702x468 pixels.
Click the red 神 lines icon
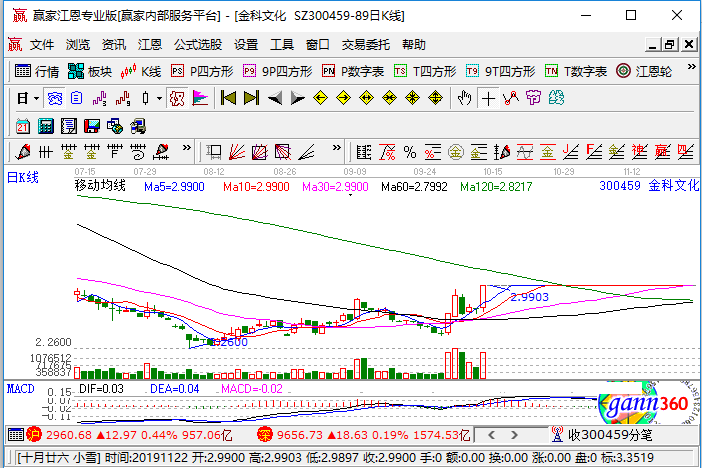pyautogui.click(x=639, y=152)
